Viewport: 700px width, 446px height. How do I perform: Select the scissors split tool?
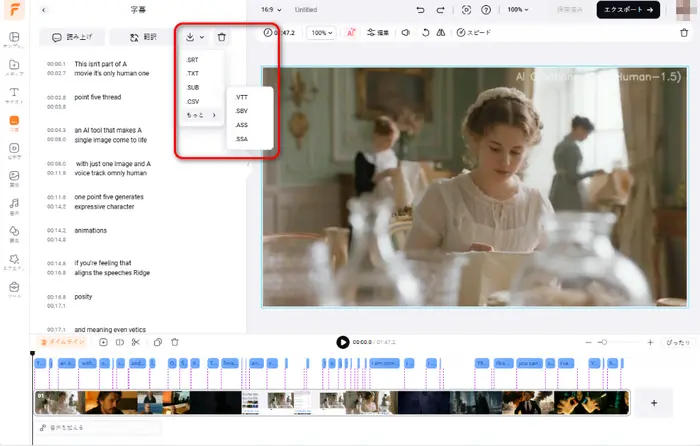(x=136, y=342)
